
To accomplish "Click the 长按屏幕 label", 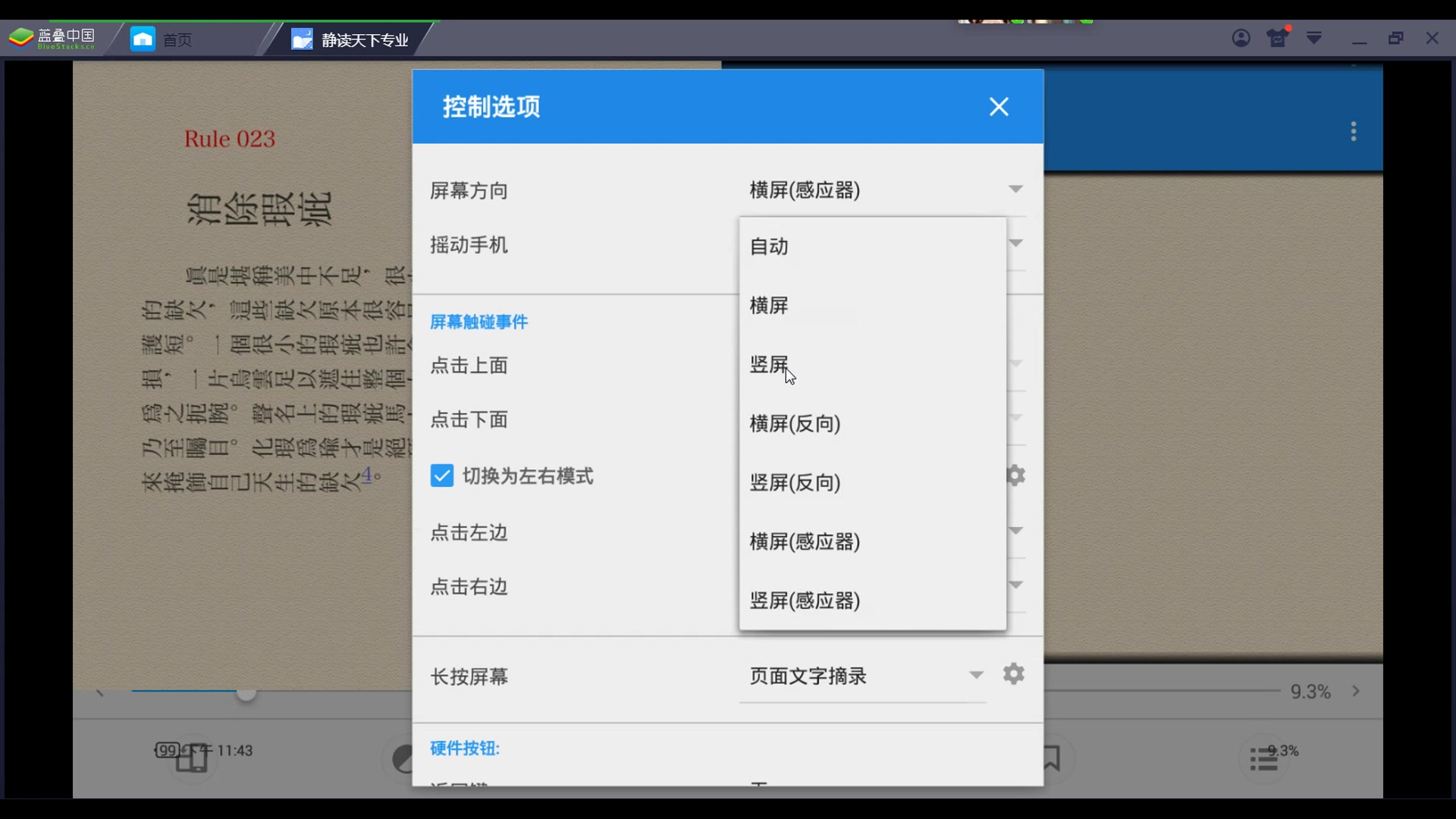I will click(469, 676).
